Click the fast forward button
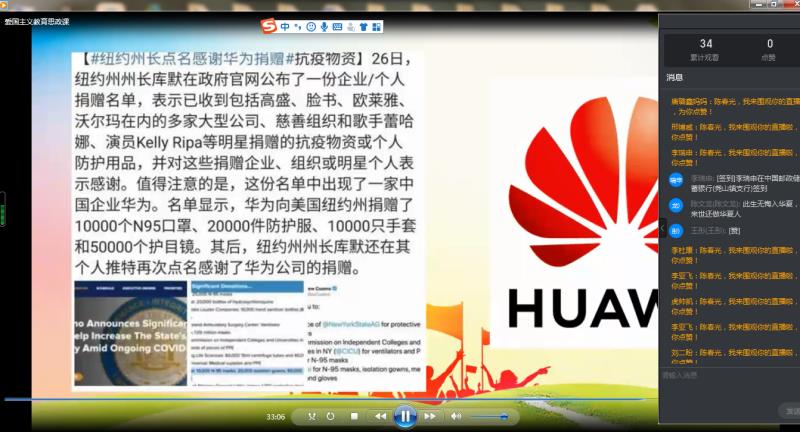The height and width of the screenshot is (432, 800). tap(430, 416)
